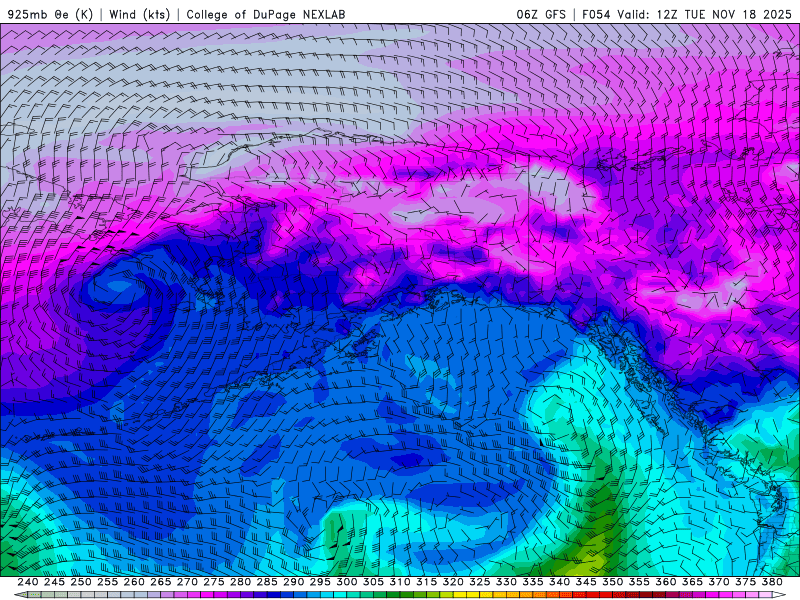Click the 280 colorbar label
Image resolution: width=800 pixels, height=600 pixels.
coord(240,582)
